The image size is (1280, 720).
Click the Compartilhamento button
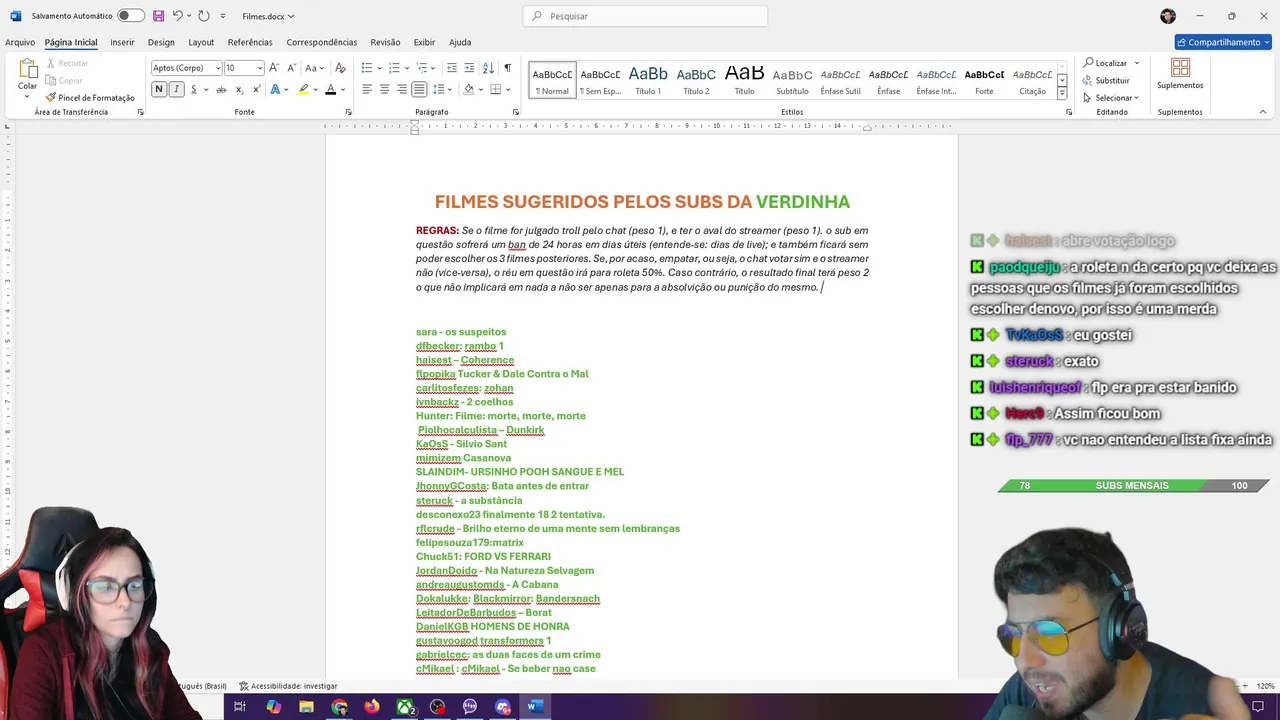(x=1222, y=42)
